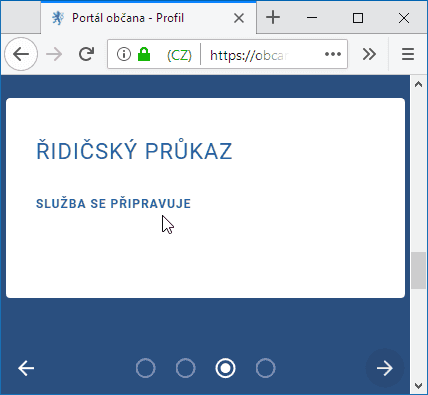Open a new tab
The image size is (428, 395).
coord(273,17)
